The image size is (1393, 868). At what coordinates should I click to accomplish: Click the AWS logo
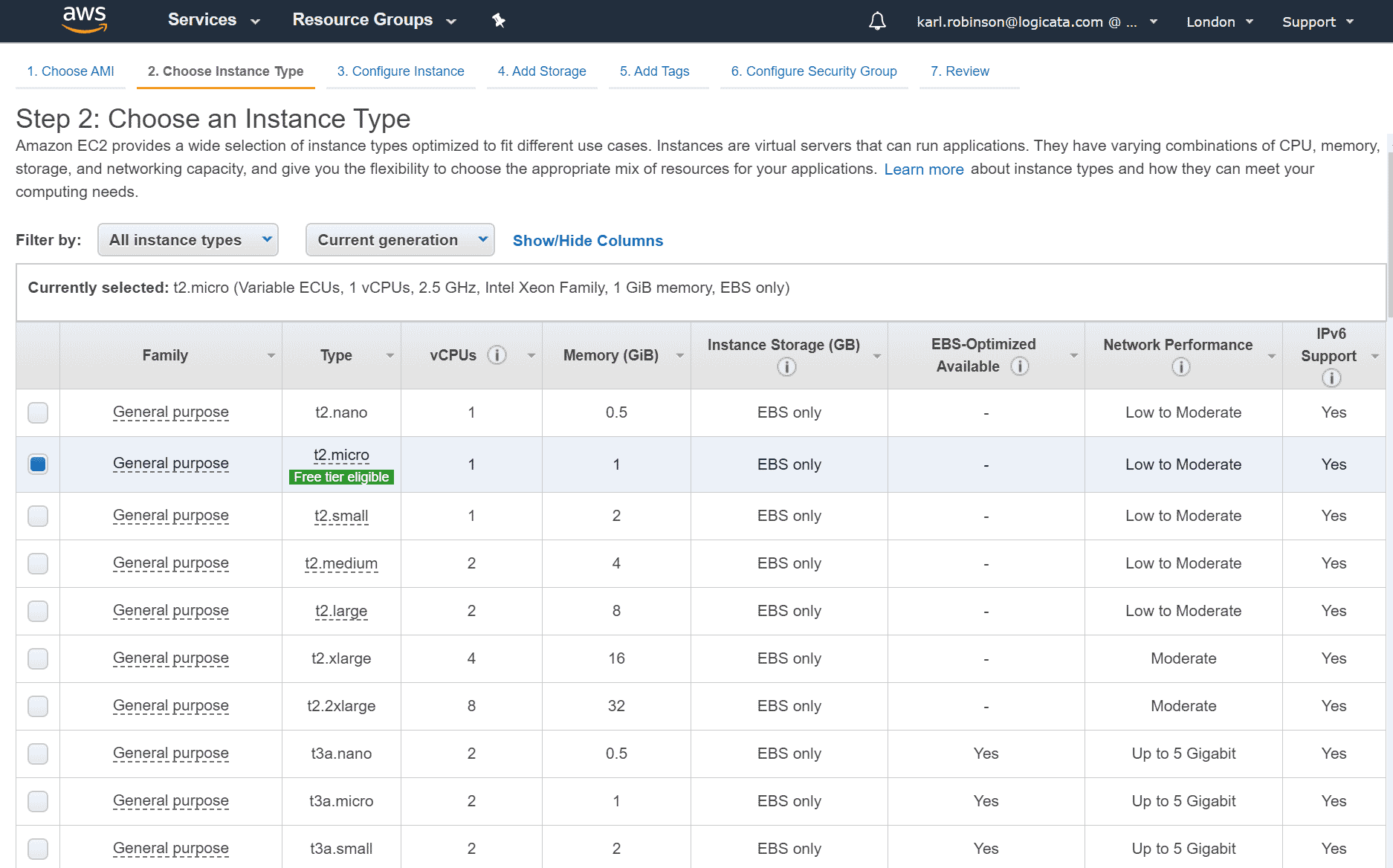[x=85, y=19]
